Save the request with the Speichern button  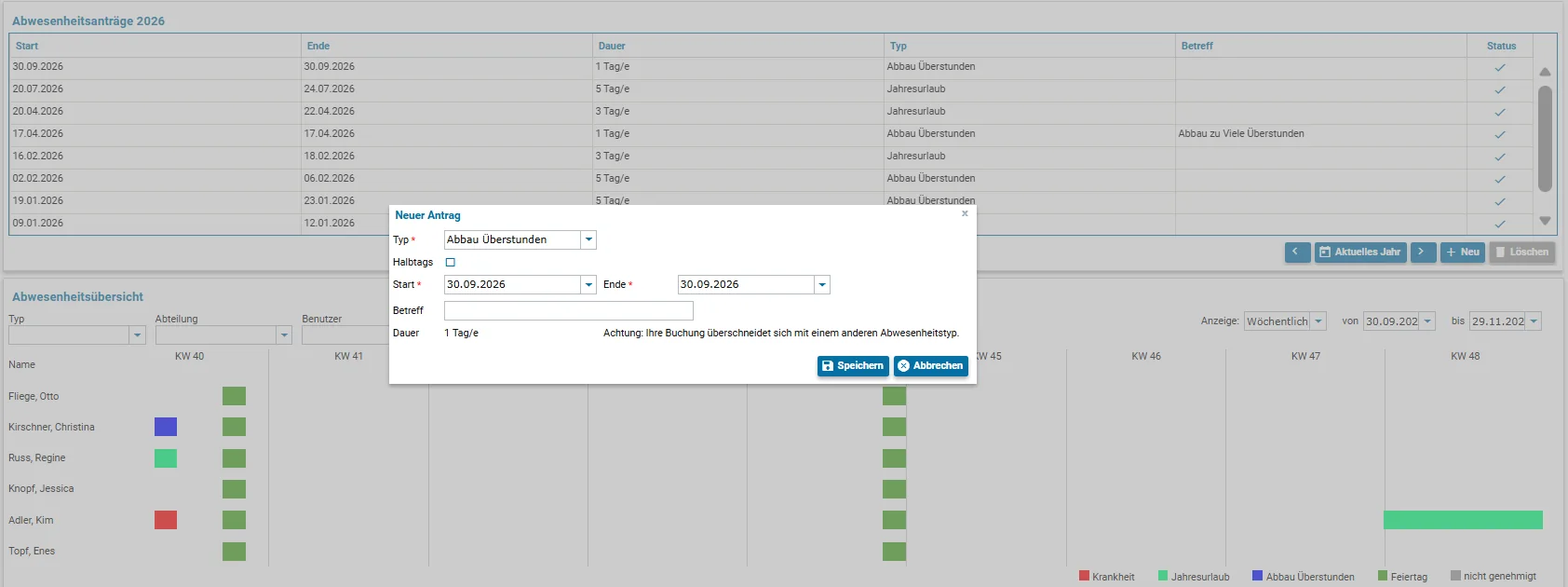point(853,366)
